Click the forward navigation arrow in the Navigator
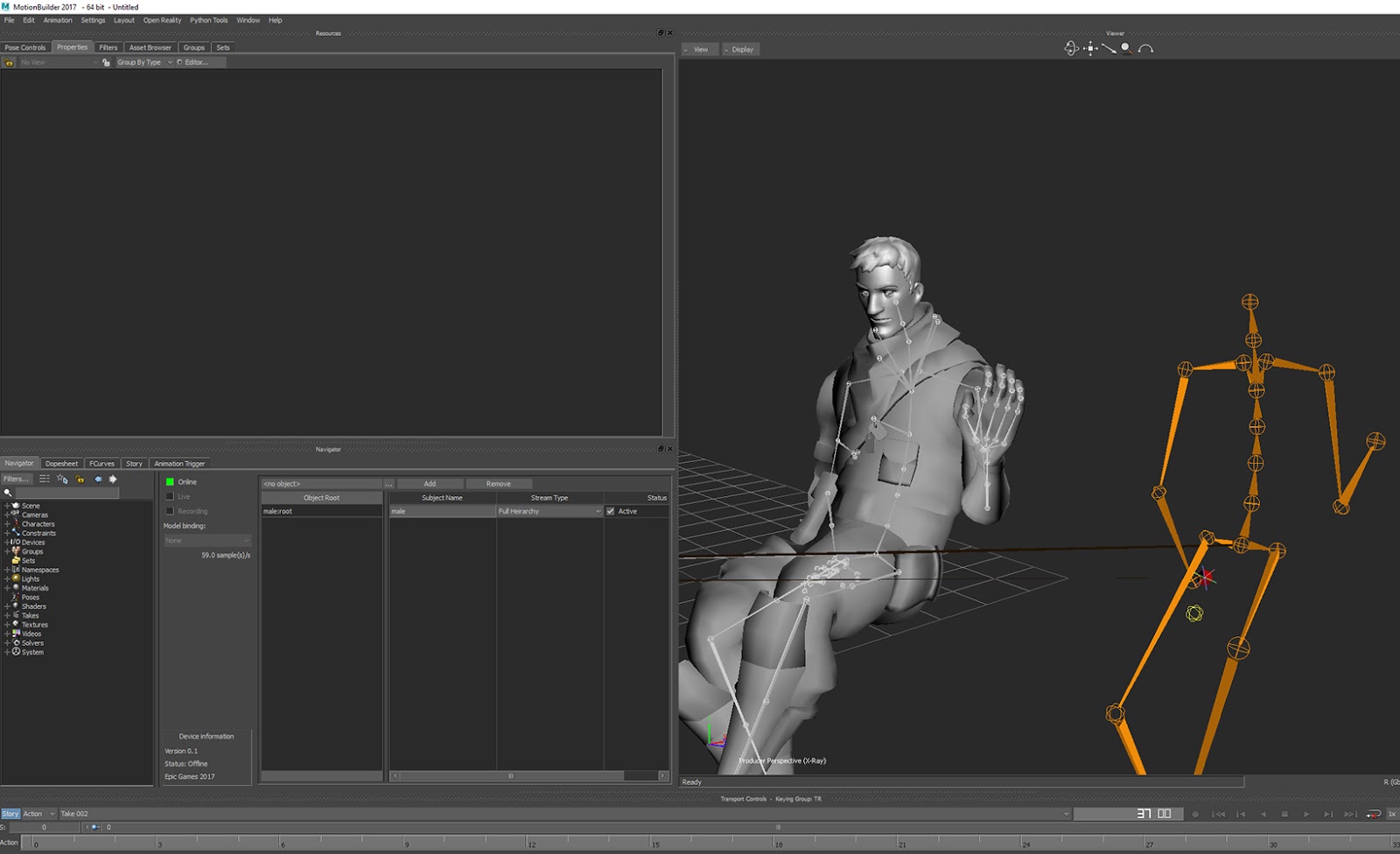Viewport: 1400px width, 854px height. 113,479
